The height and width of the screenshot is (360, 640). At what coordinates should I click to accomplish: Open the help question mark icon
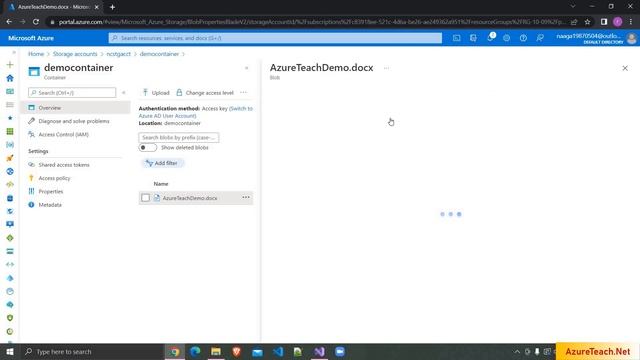[523, 38]
